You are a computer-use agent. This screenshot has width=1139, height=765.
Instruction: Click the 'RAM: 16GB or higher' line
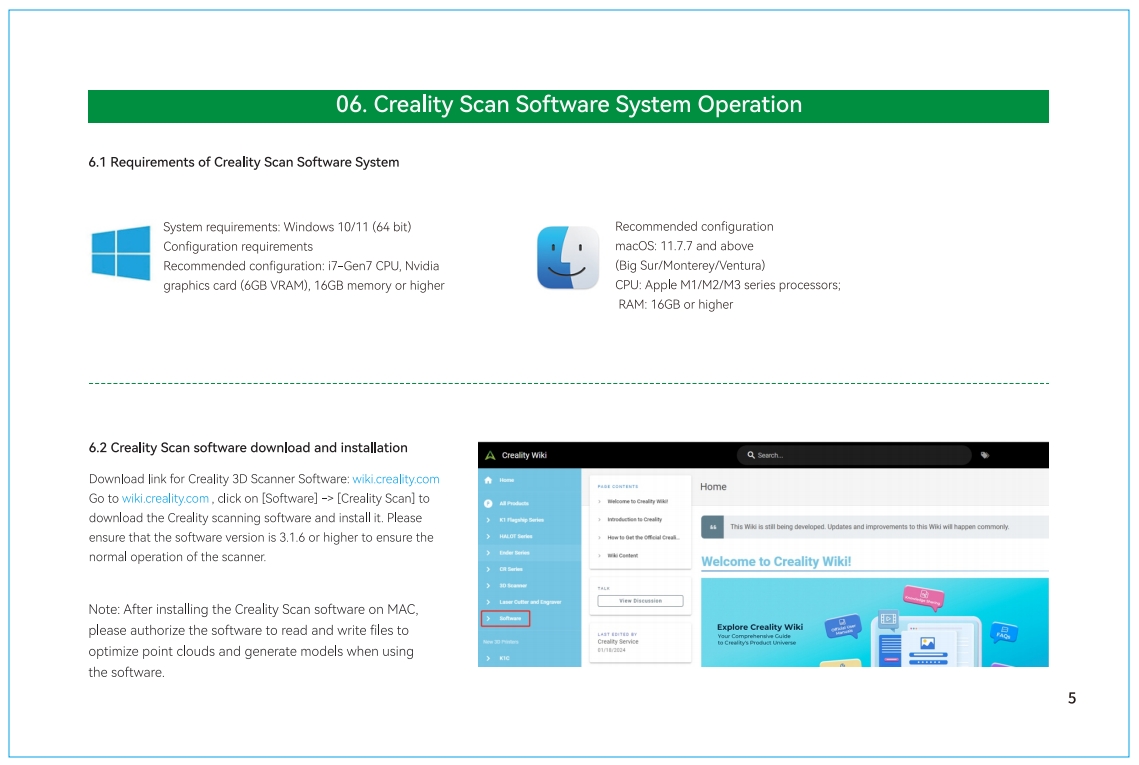point(676,305)
